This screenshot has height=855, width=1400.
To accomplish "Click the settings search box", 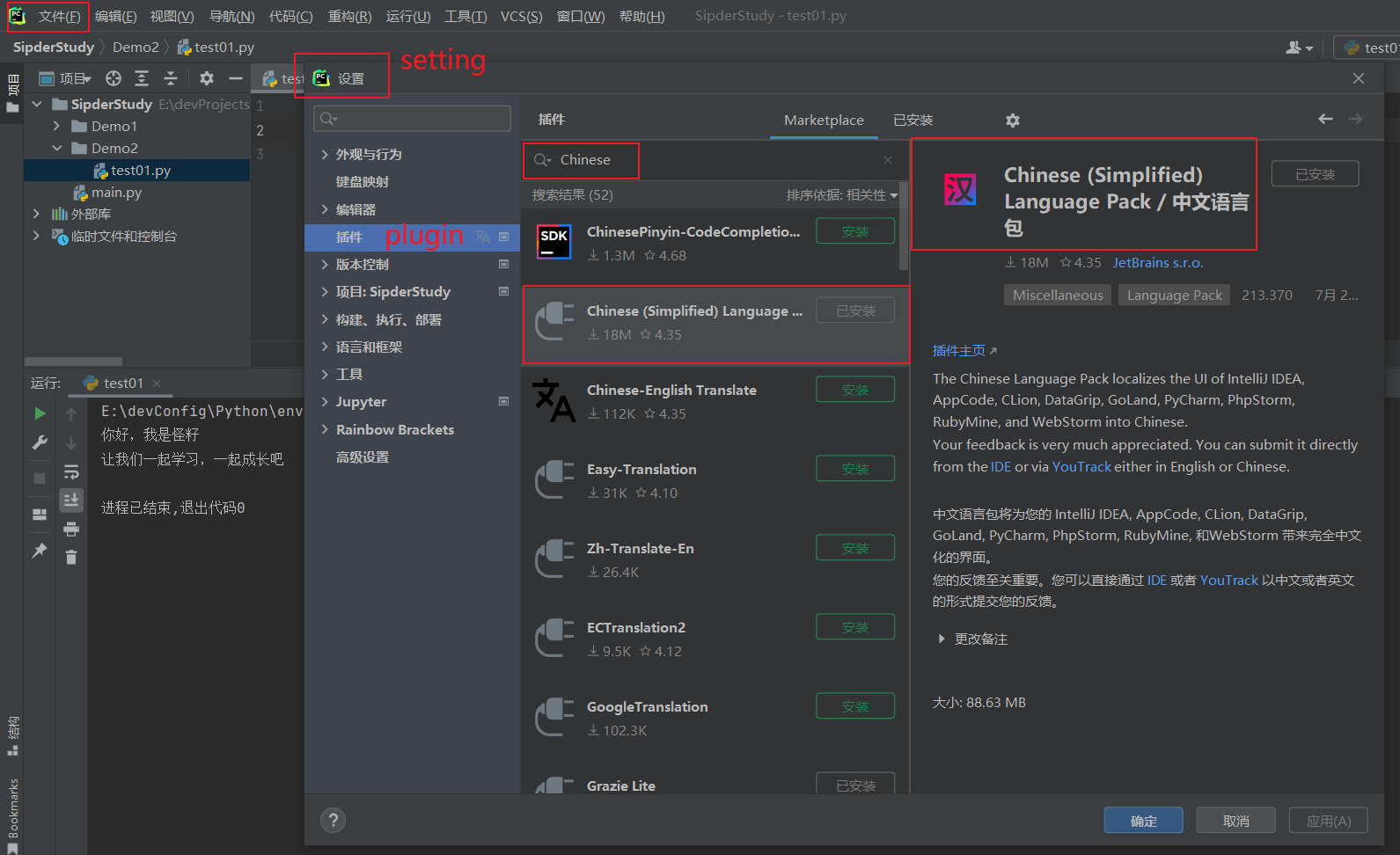I will 412,119.
